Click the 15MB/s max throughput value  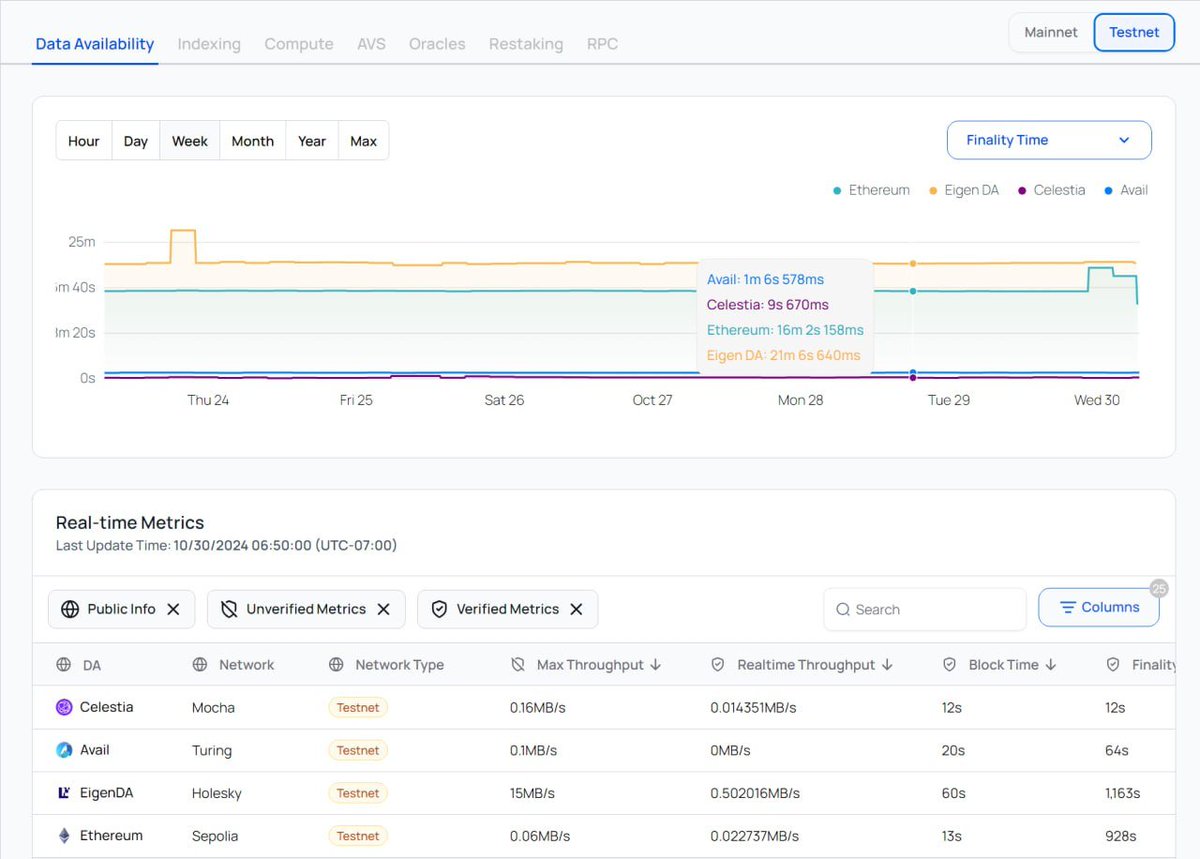tap(532, 793)
